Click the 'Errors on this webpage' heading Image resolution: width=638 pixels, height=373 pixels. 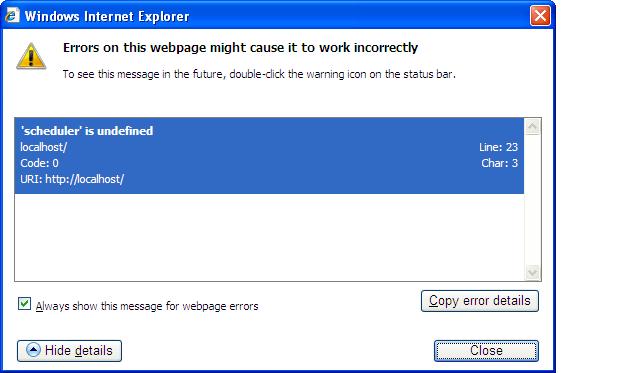tap(240, 48)
